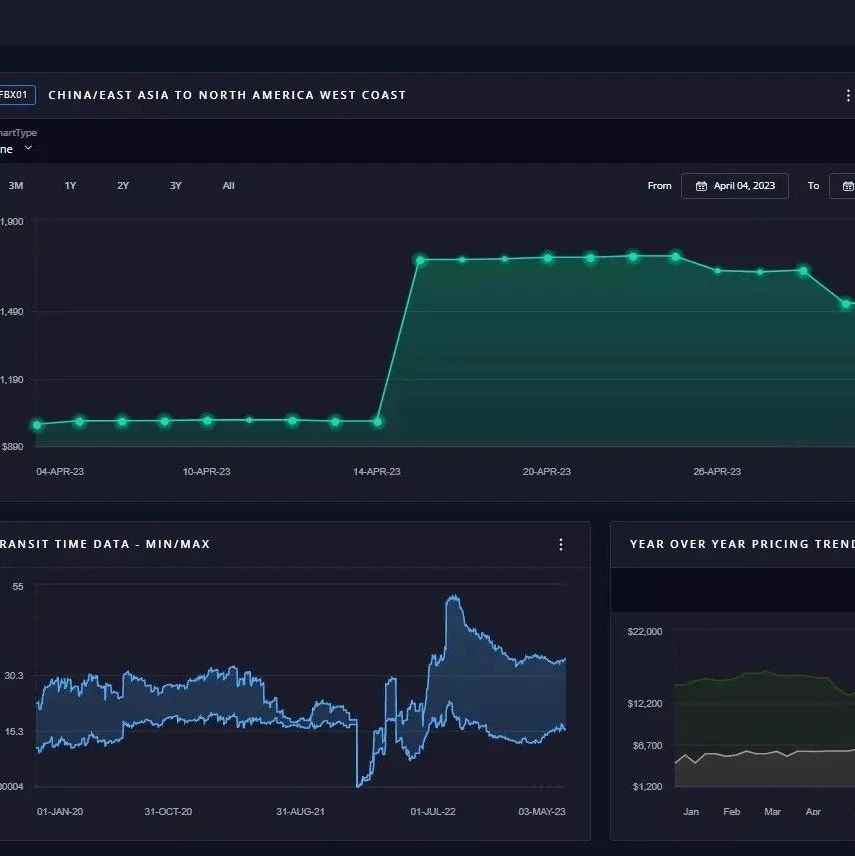Click the calendar icon in the To date field
The image size is (855, 856).
click(x=848, y=186)
